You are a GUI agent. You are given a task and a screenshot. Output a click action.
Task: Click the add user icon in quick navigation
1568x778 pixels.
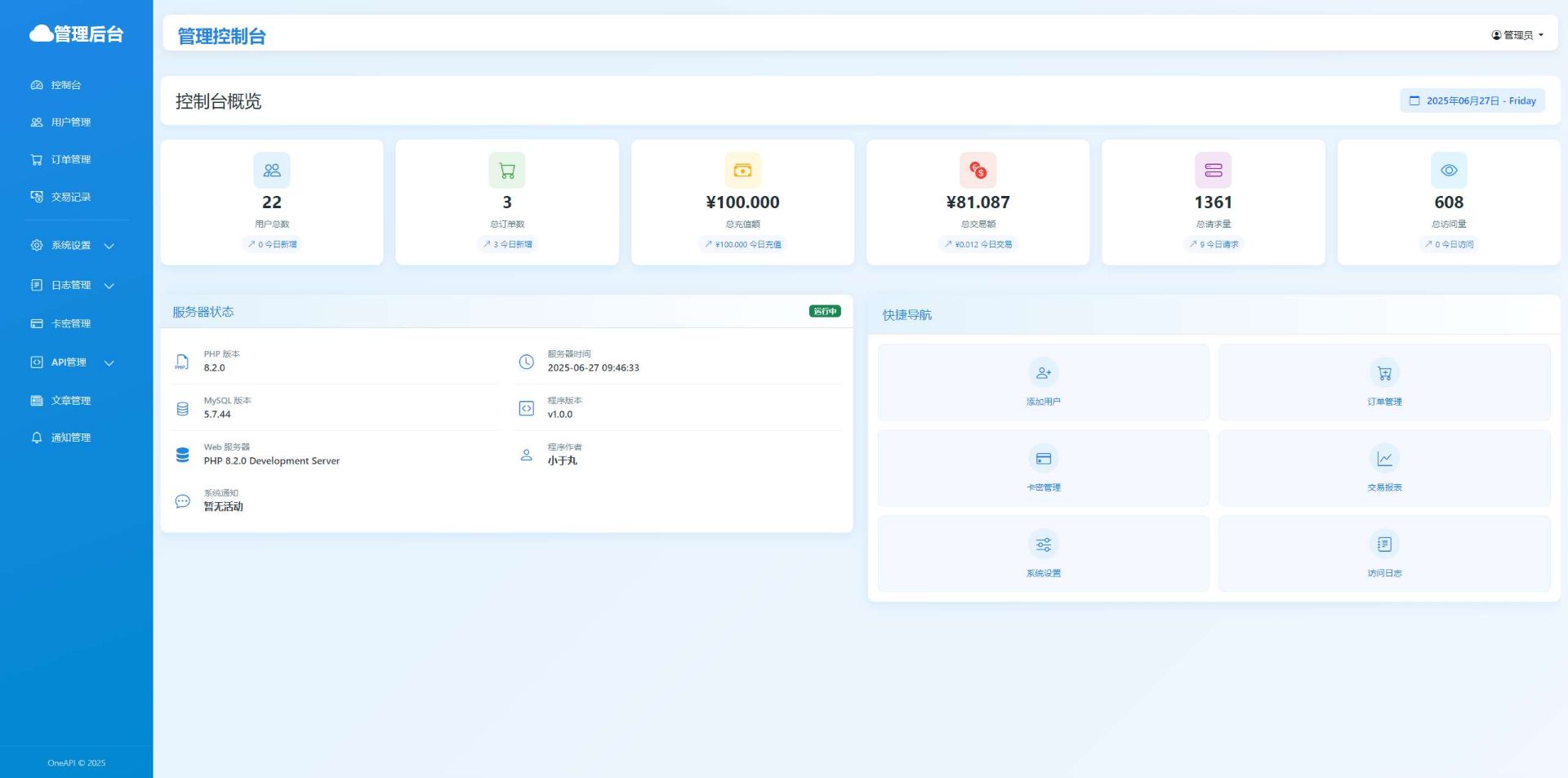1043,373
